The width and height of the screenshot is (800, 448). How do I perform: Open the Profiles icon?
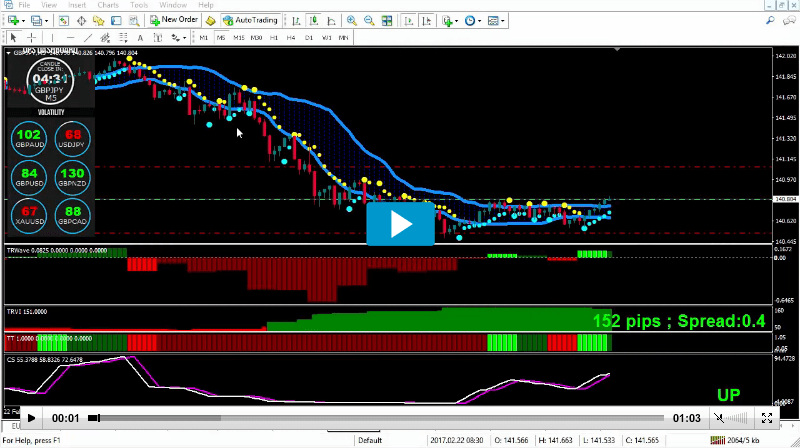click(x=36, y=20)
